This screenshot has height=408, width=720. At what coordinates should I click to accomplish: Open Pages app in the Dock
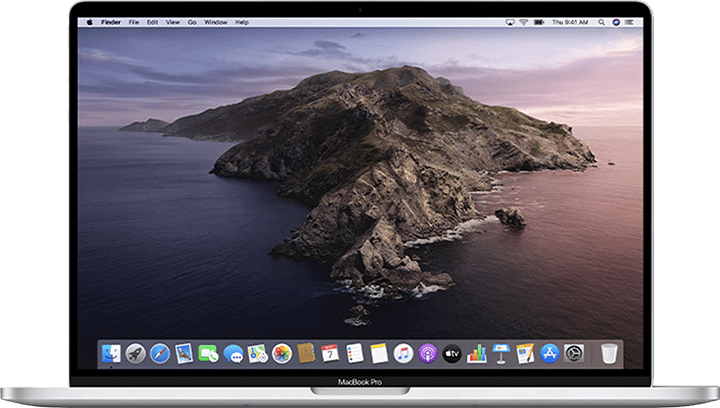coord(525,354)
